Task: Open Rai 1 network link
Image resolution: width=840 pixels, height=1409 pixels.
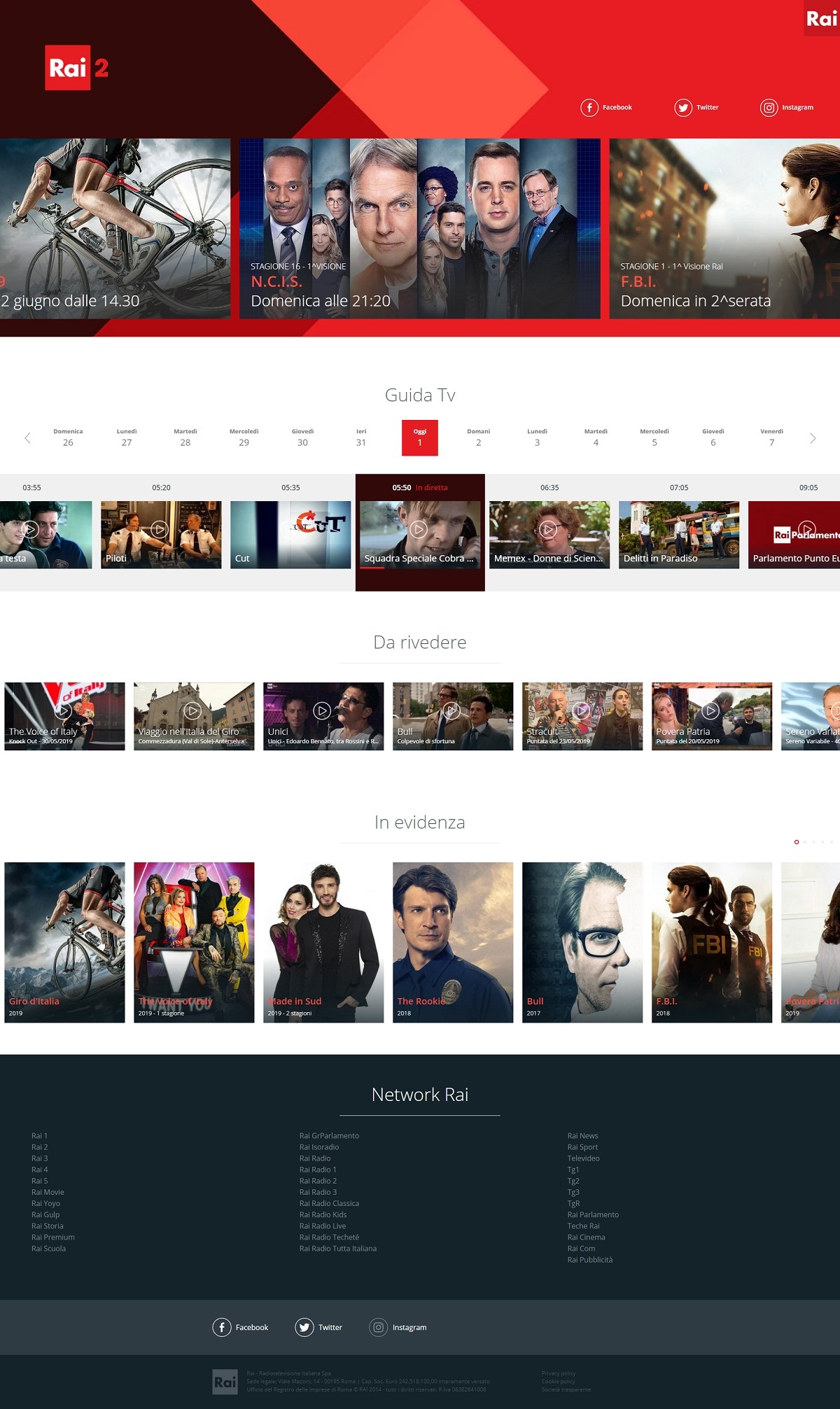Action: [39, 1136]
